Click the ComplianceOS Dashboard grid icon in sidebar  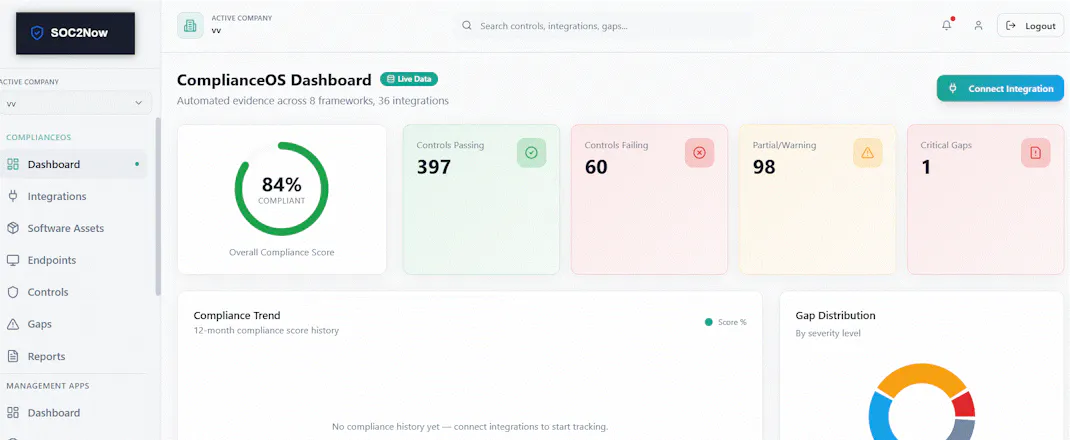point(13,164)
